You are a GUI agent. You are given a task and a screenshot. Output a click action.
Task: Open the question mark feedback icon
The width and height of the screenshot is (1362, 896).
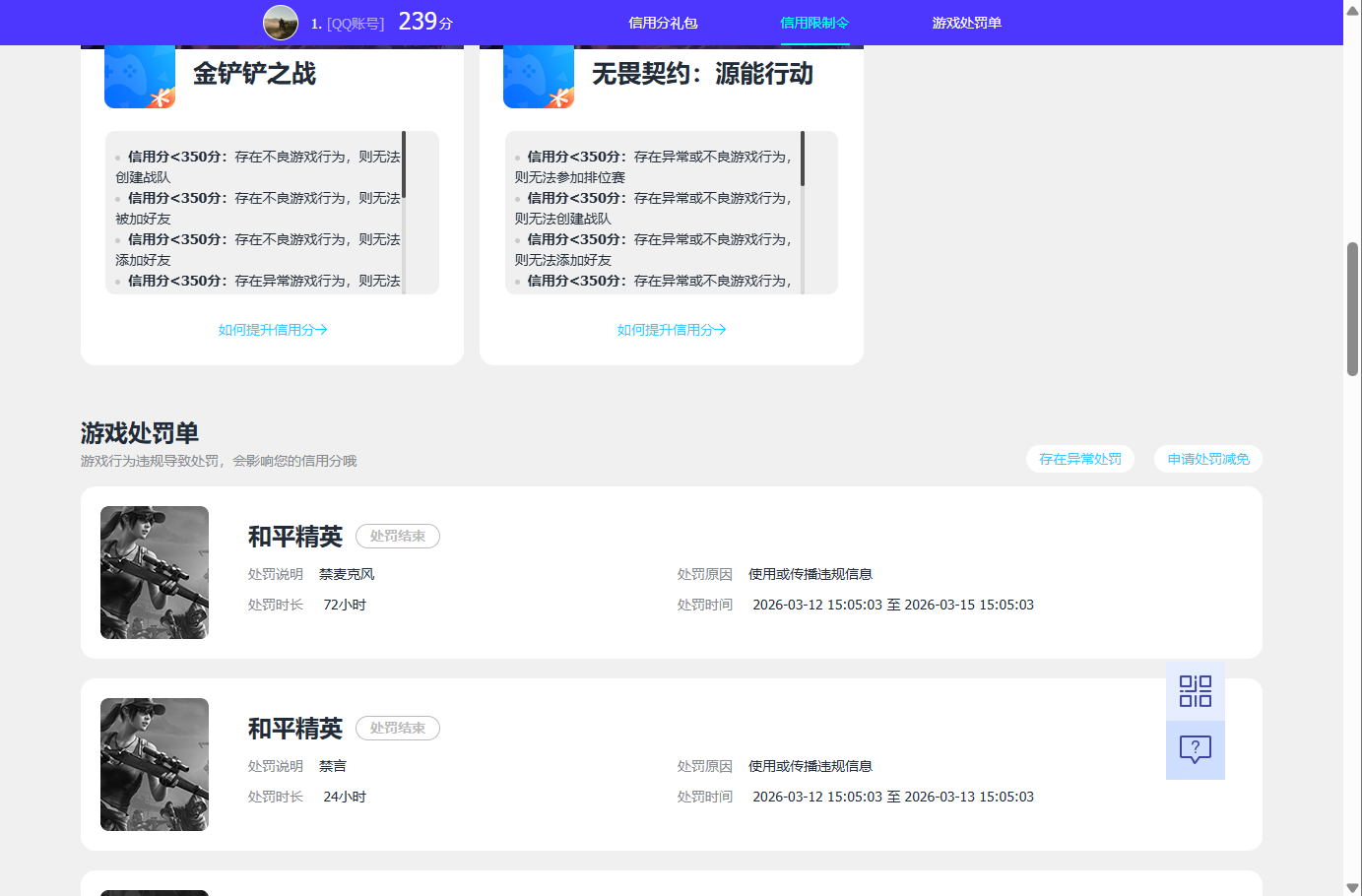click(1195, 749)
